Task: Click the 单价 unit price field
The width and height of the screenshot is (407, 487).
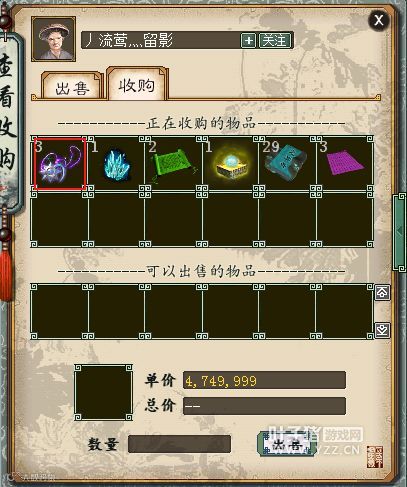Action: tap(264, 380)
